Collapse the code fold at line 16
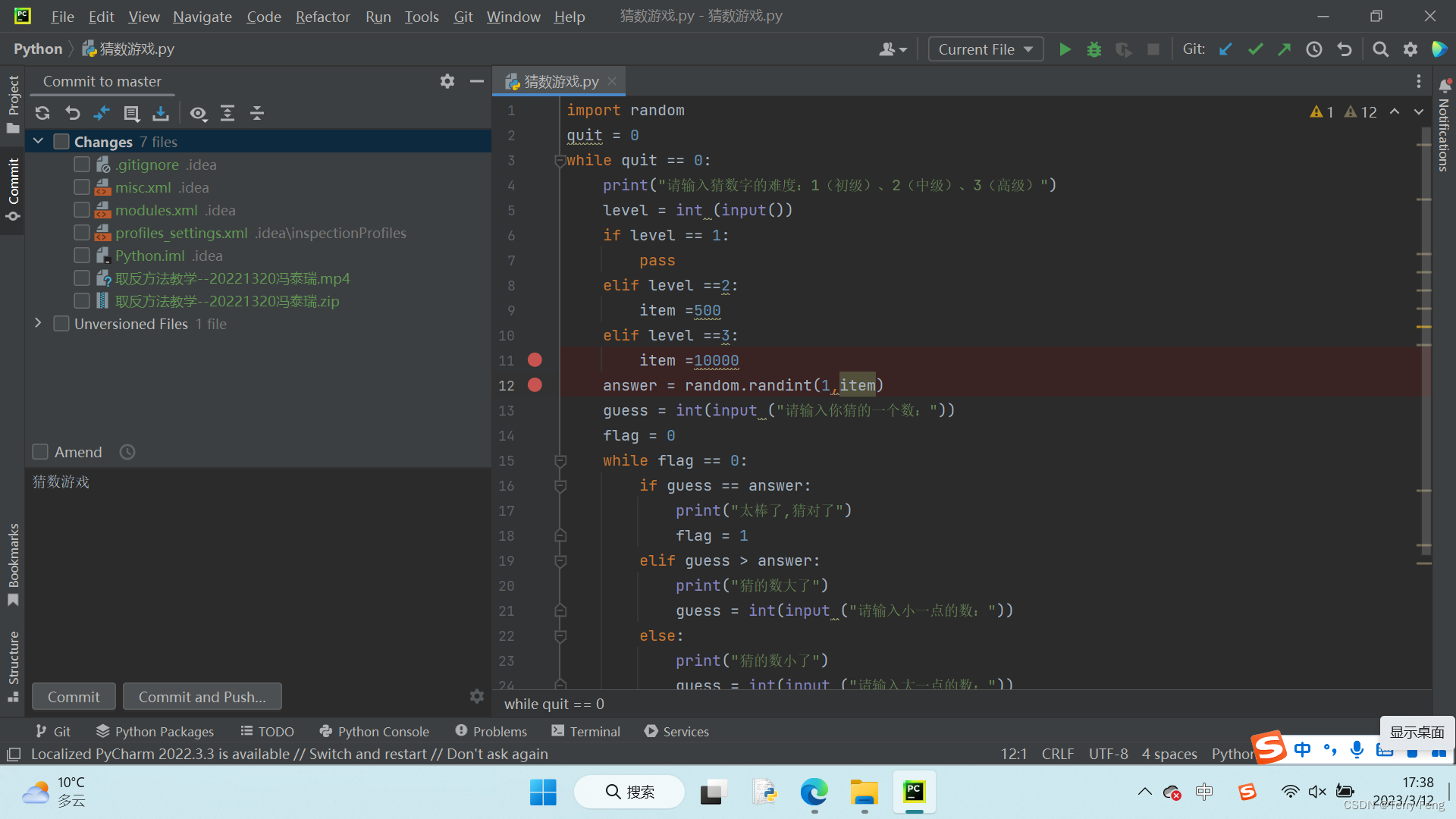 pos(560,485)
